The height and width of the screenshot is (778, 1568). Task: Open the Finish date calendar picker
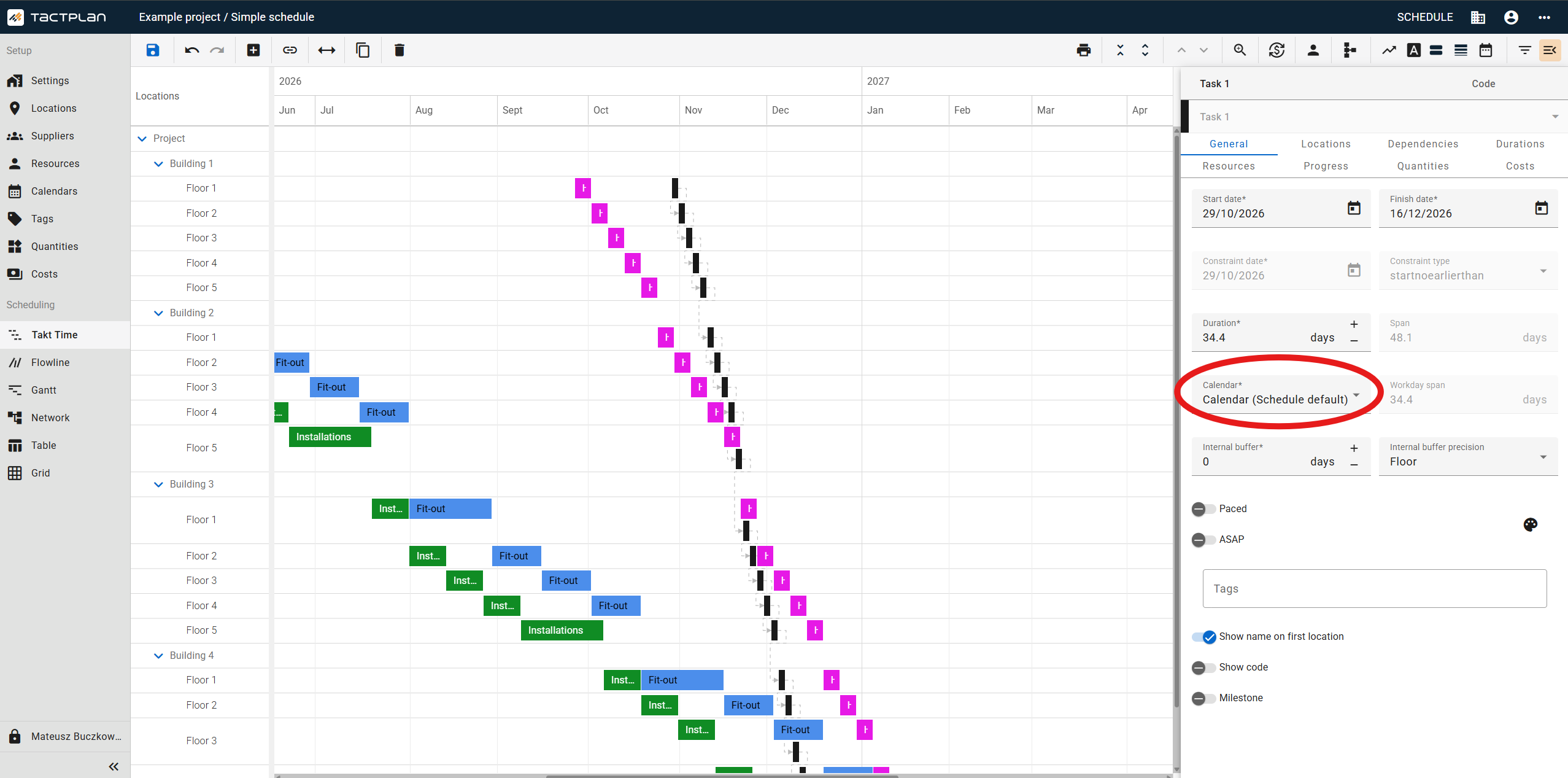1542,208
